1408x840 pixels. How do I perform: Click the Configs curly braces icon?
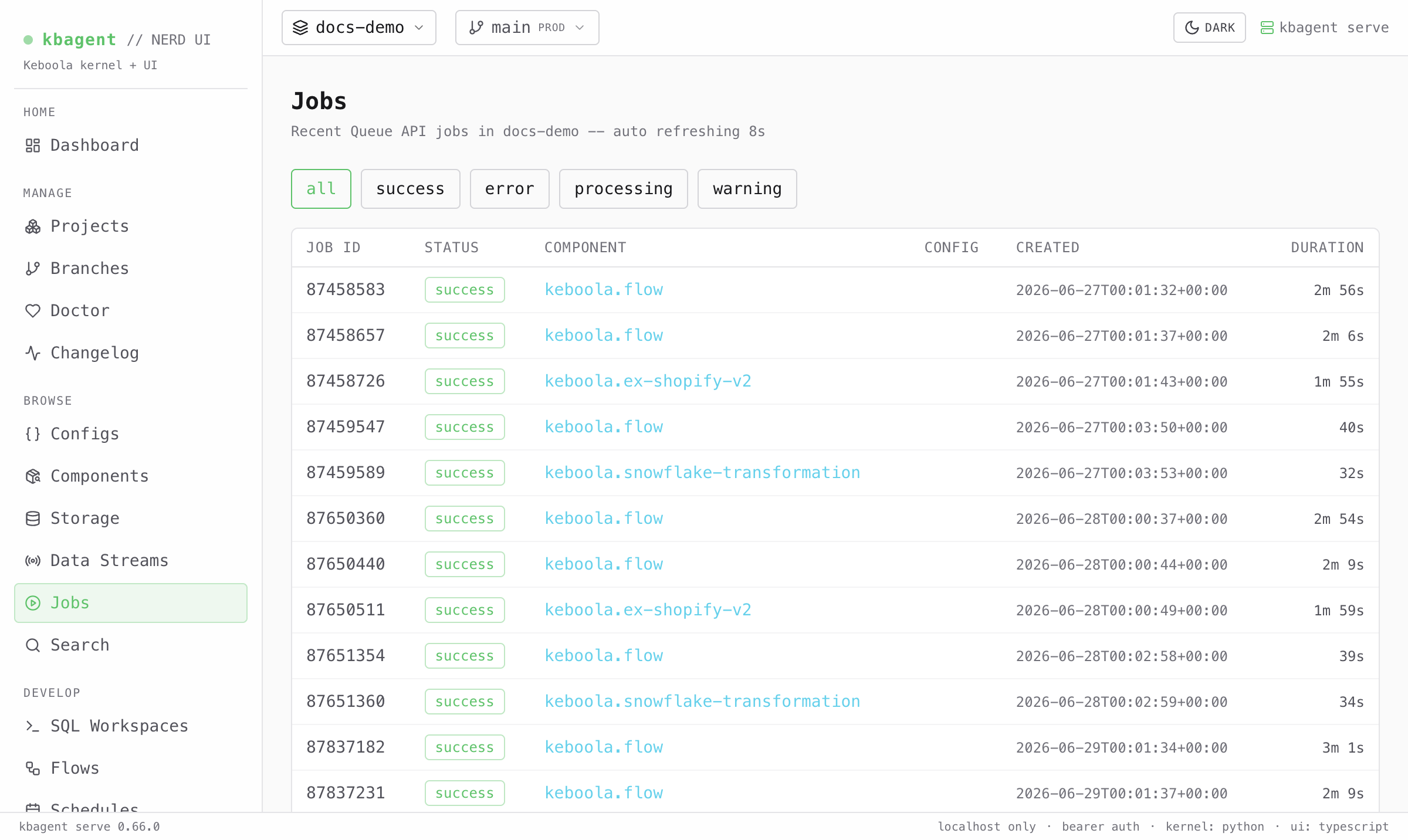(33, 434)
